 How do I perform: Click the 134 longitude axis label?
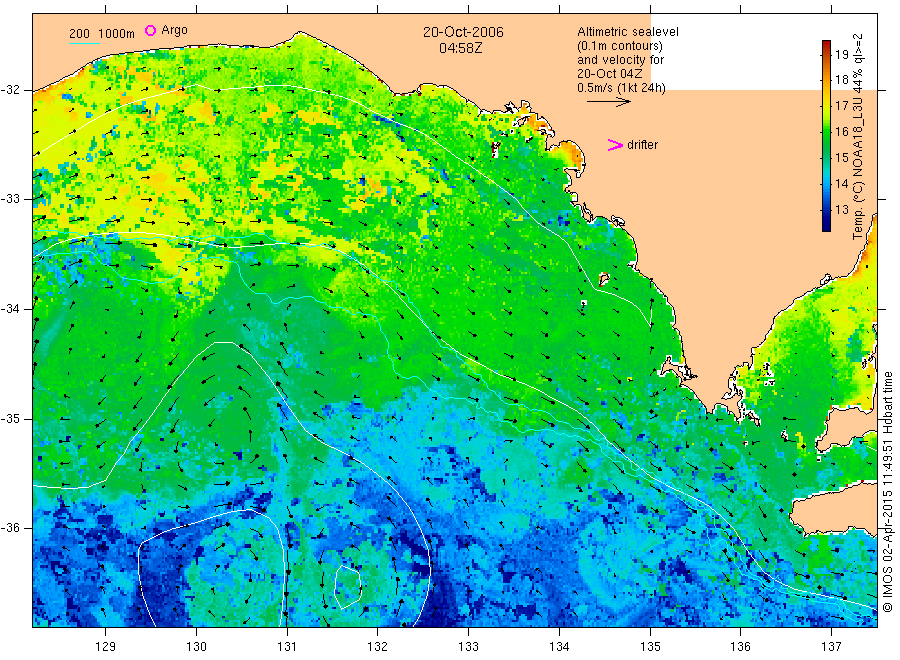tap(559, 647)
